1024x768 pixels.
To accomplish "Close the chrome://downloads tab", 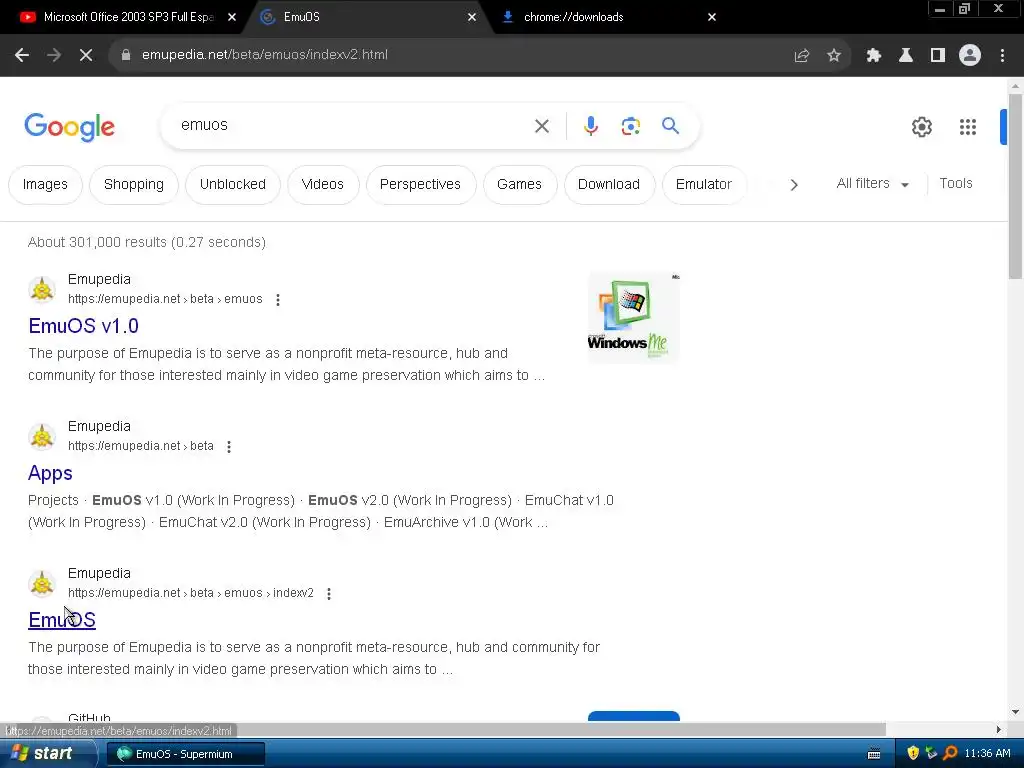I will pyautogui.click(x=712, y=17).
